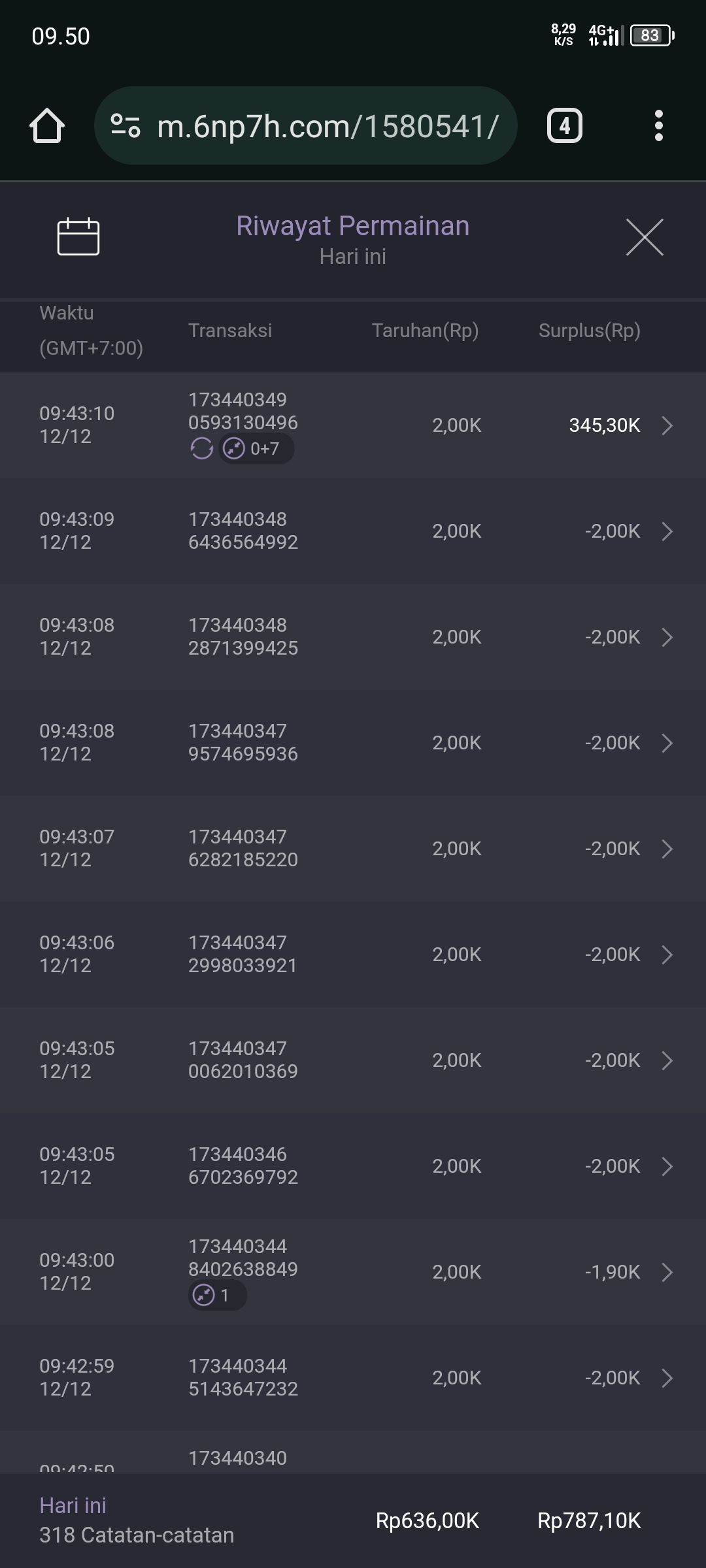Tap the Surplus(Rp) column header
706x1568 pixels.
pyautogui.click(x=589, y=331)
